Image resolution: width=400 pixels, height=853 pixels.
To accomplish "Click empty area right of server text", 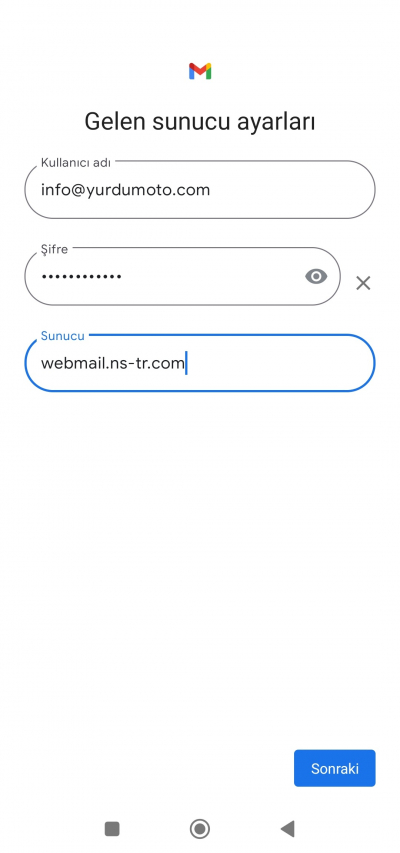I will (278, 363).
